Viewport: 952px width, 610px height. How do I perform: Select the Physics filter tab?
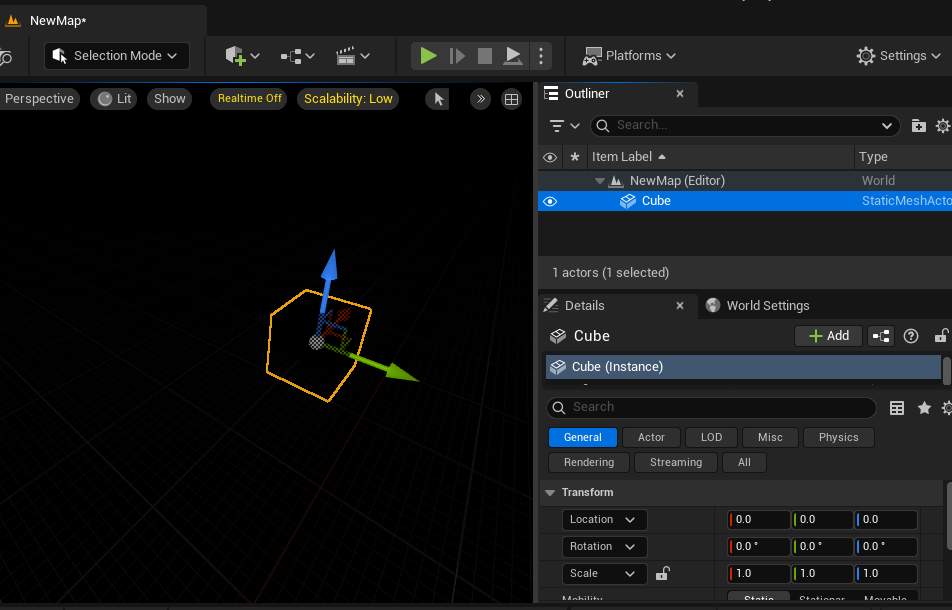pyautogui.click(x=838, y=438)
